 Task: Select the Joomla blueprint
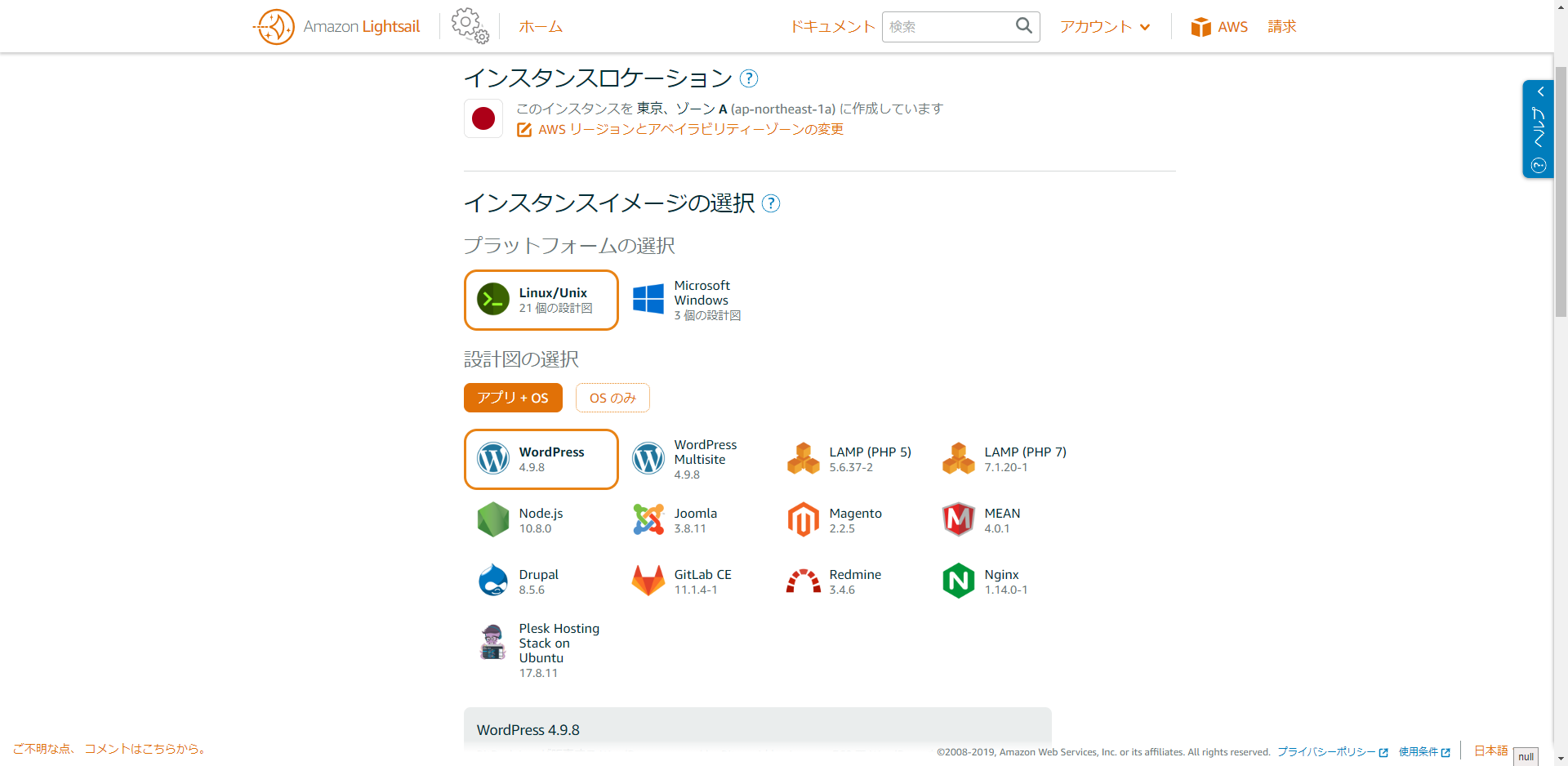[697, 520]
